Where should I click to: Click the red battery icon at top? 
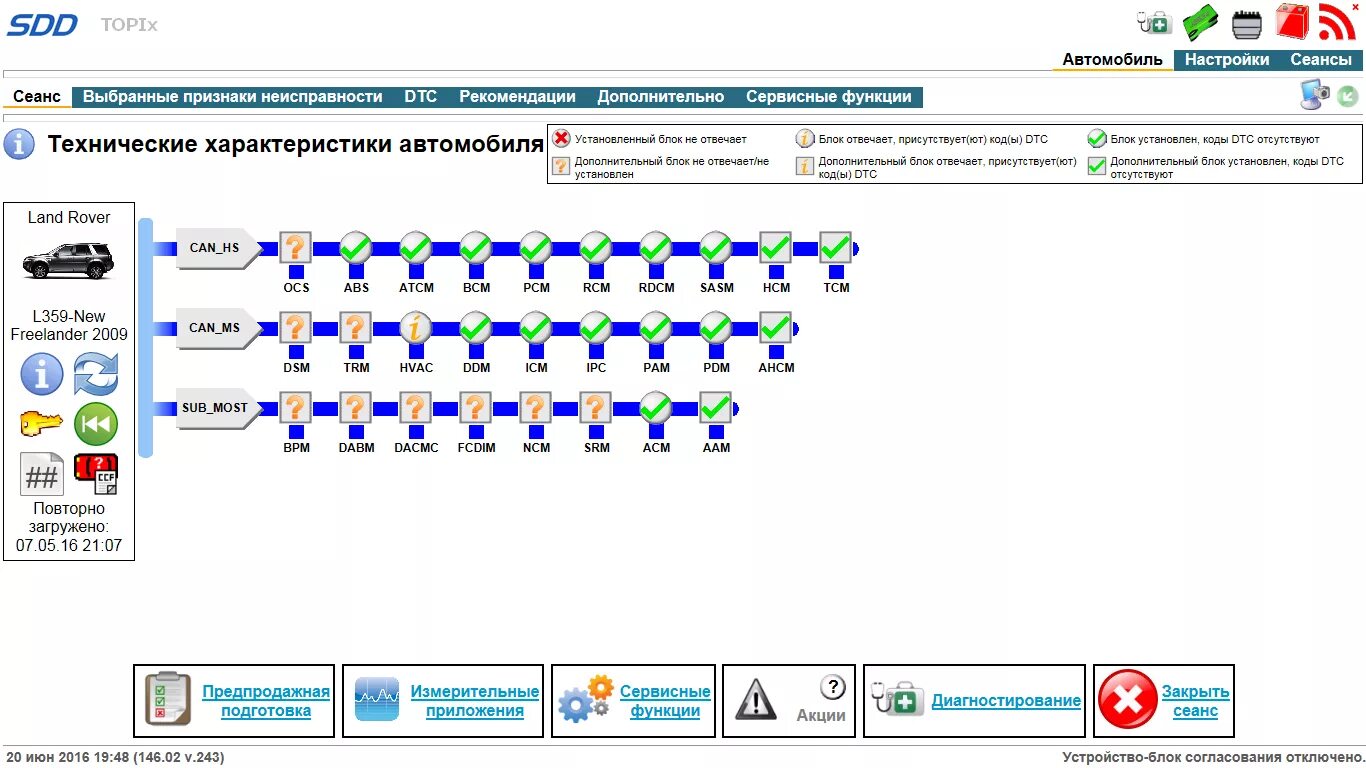click(x=1292, y=21)
